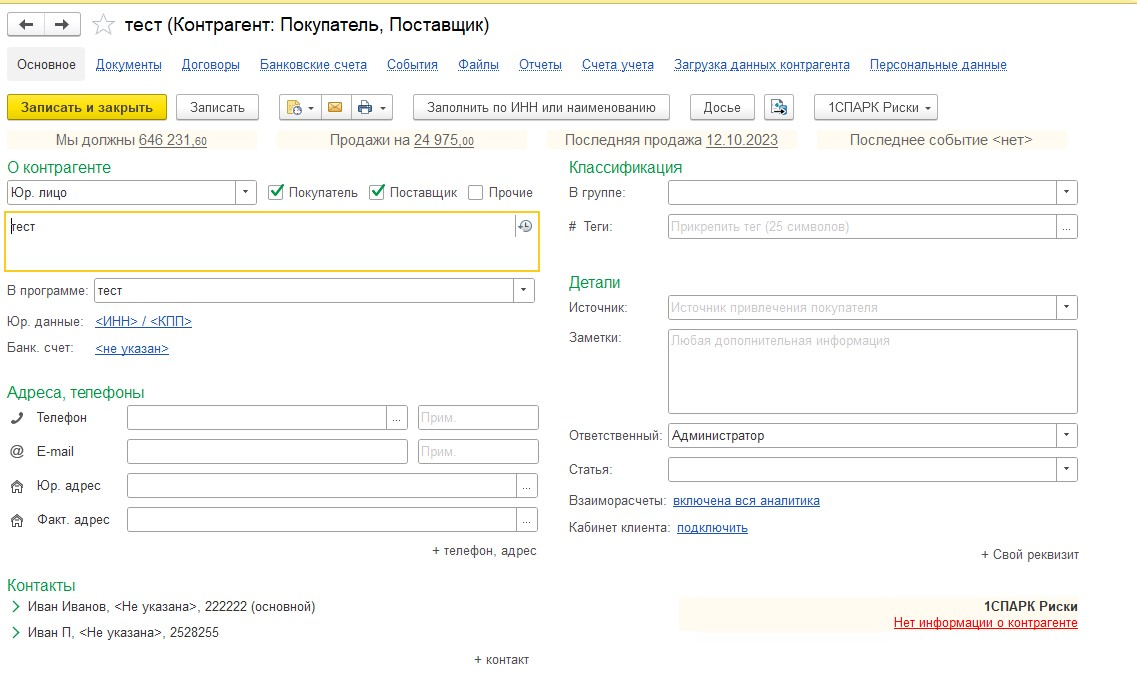Click the house icon beside Факт. адрес
Image resolution: width=1137 pixels, height=687 pixels.
(x=17, y=521)
